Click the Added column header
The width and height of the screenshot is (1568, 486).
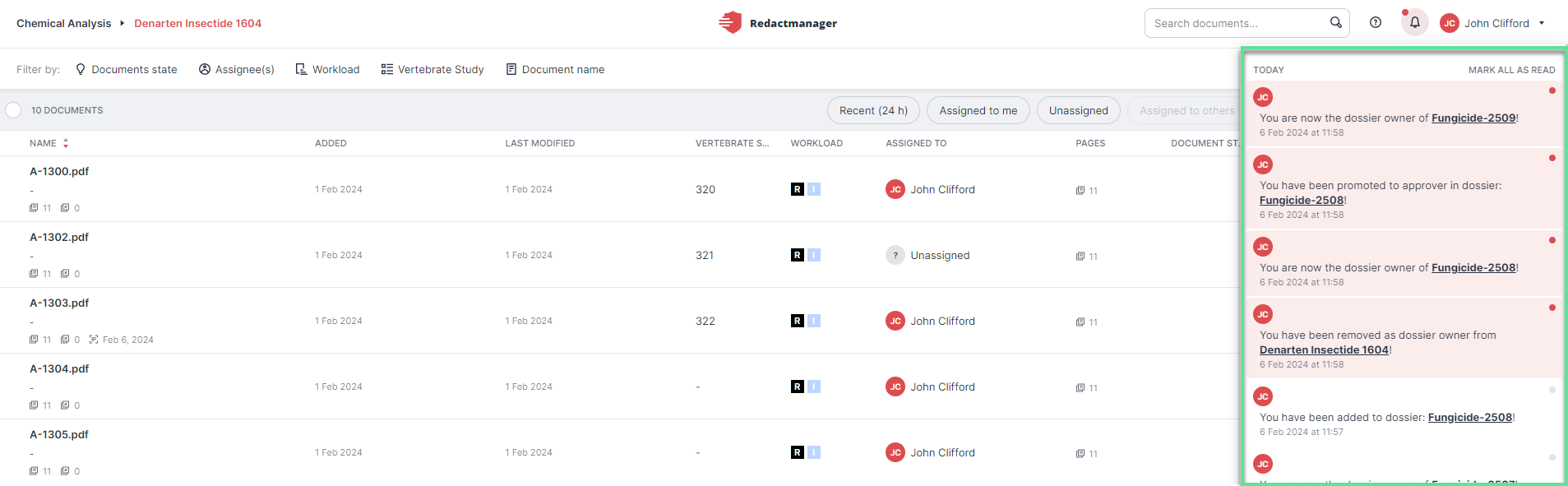(x=331, y=143)
